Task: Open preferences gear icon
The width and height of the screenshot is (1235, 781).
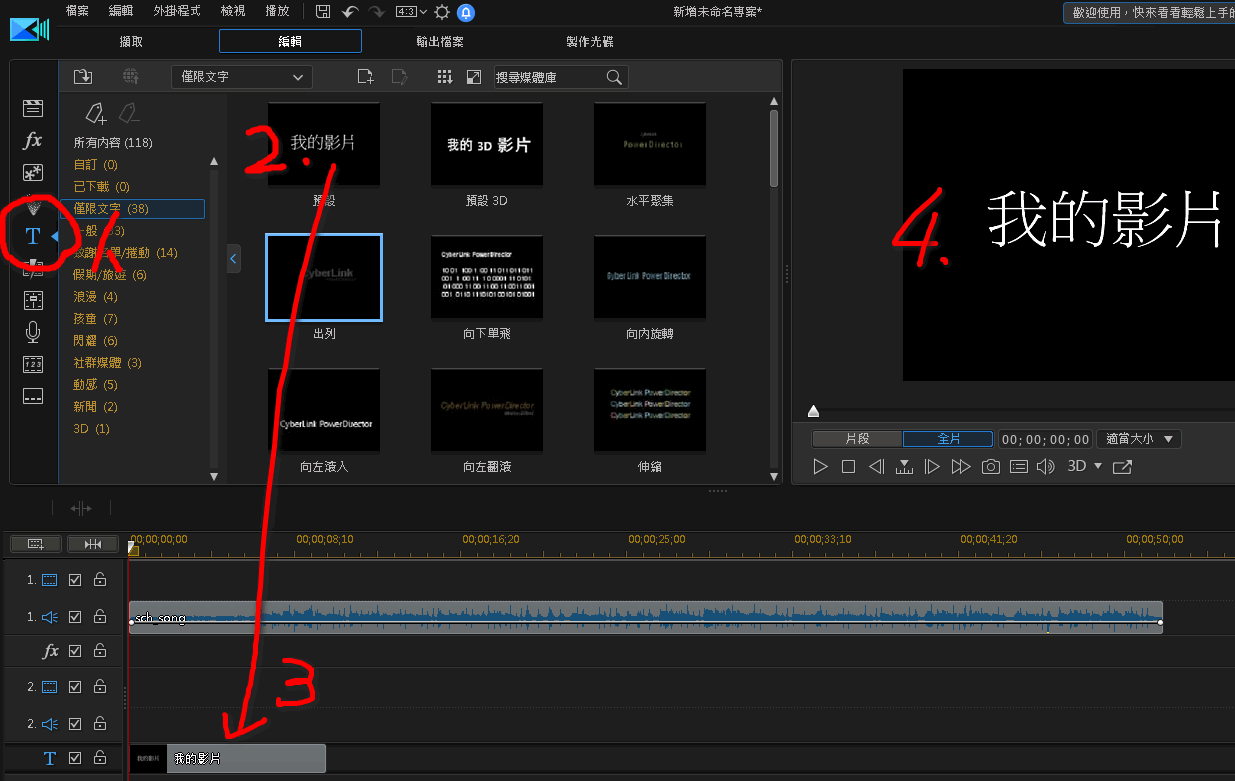Action: pyautogui.click(x=442, y=11)
